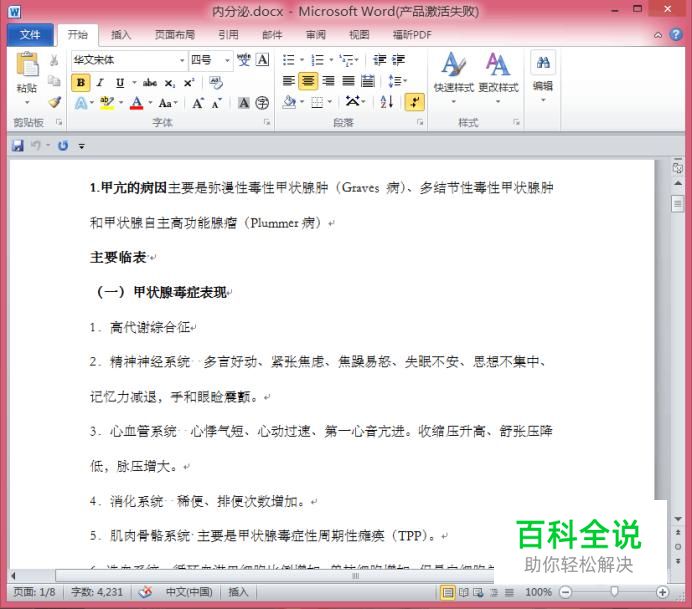Open text effects glowing A

81,103
